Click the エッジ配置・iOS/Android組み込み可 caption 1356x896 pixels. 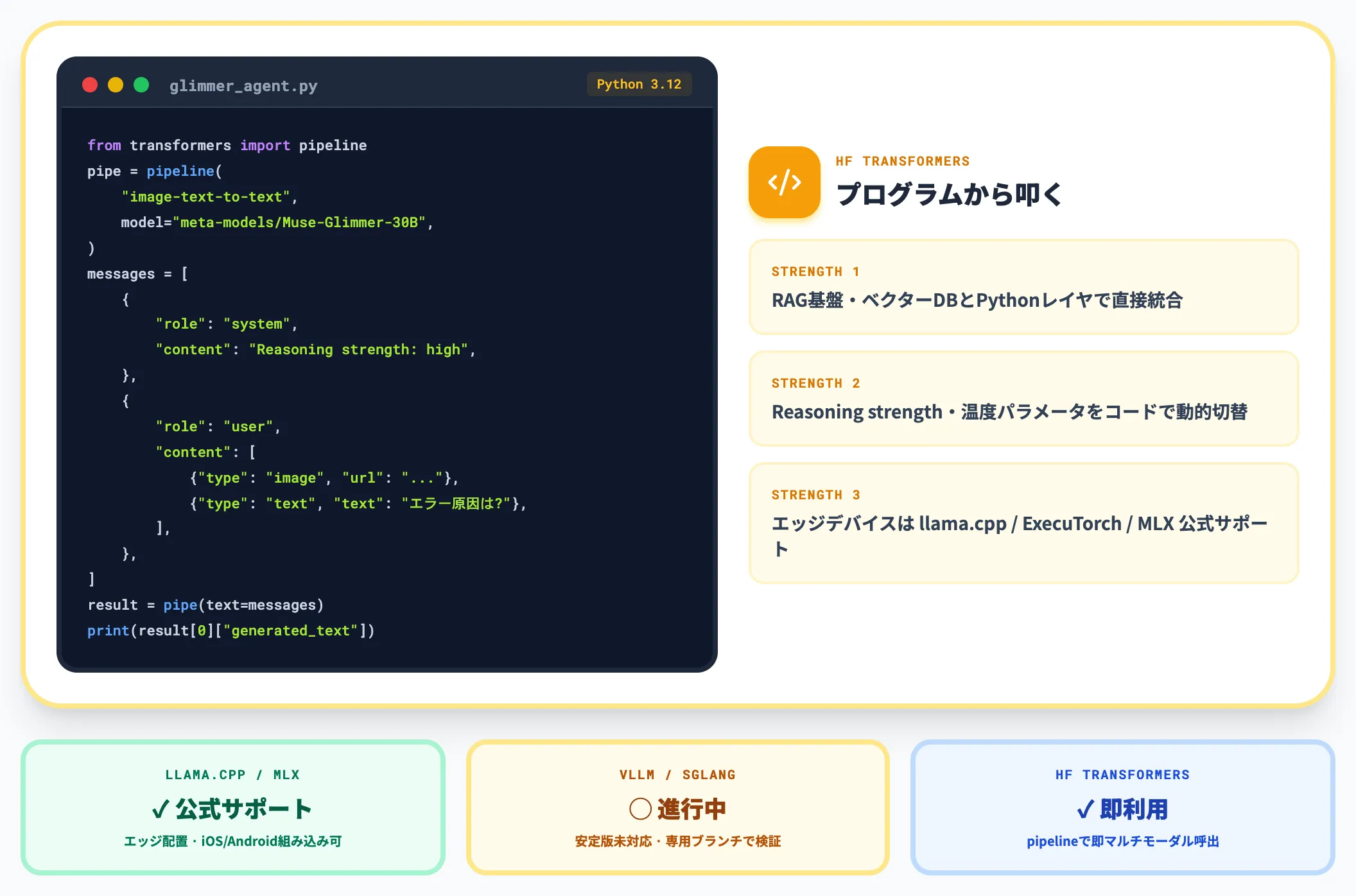(x=233, y=841)
